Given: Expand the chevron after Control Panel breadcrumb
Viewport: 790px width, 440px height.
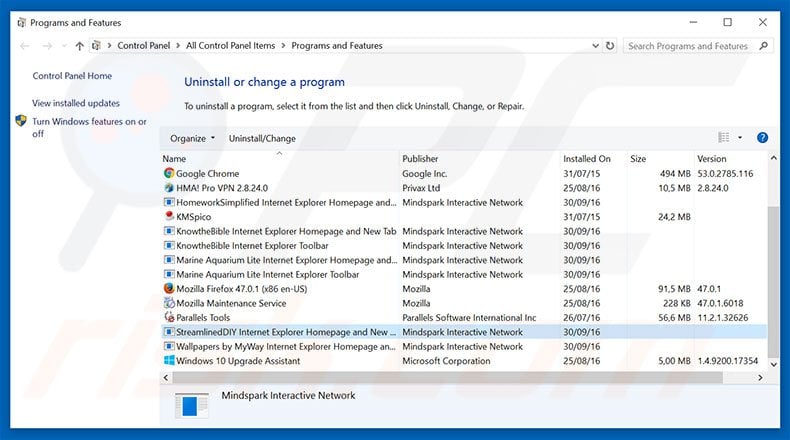Looking at the screenshot, I should click(x=178, y=45).
